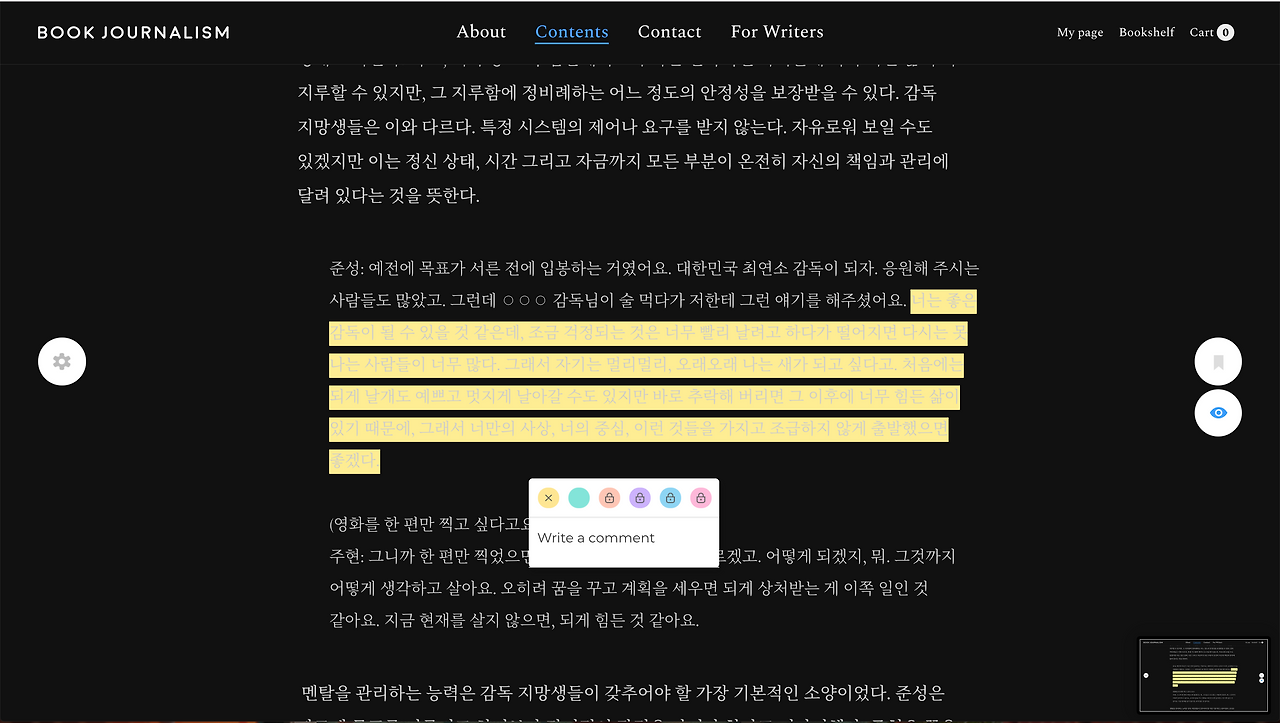Click the bookmark icon on the right
This screenshot has width=1280, height=723.
[x=1217, y=361]
